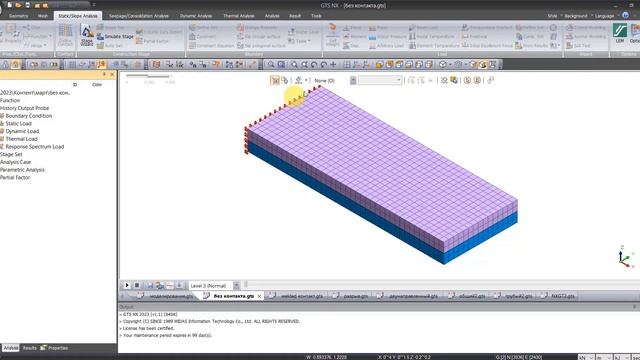Click the Constraint boundary button
Viewport: 640px width, 360px height.
point(202,36)
